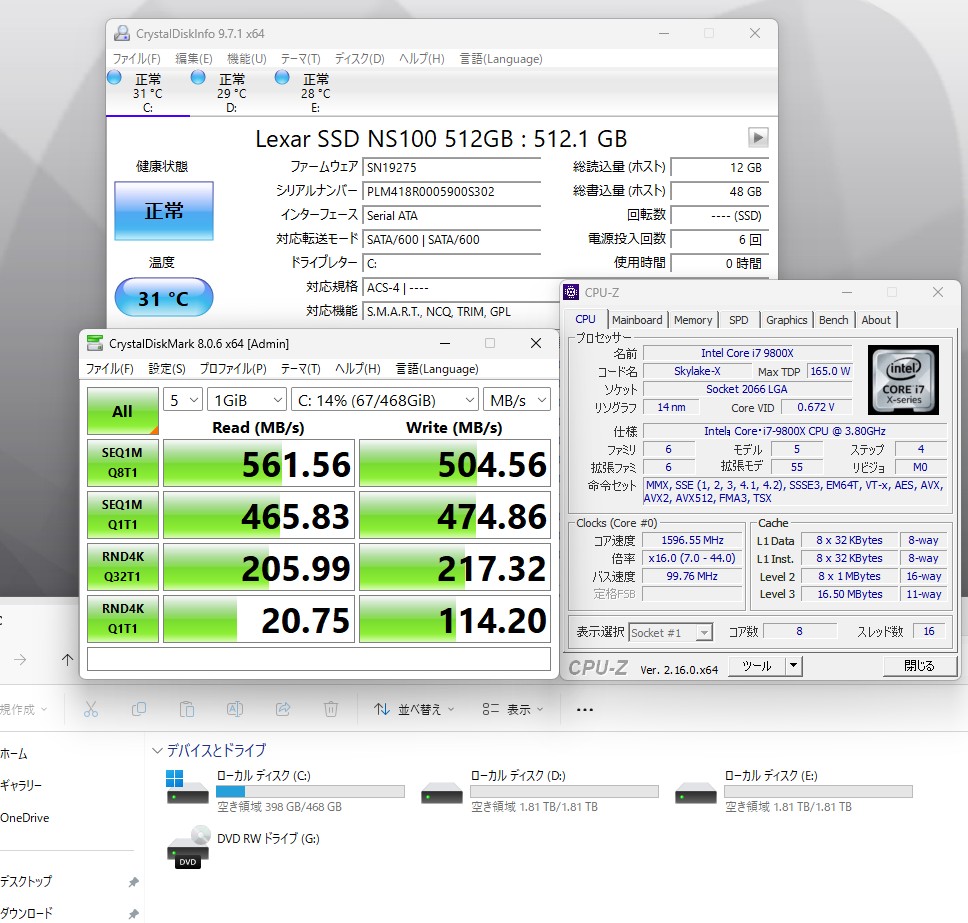This screenshot has height=923, width=968.
Task: Open the 1GiB test size dropdown
Action: [x=246, y=400]
